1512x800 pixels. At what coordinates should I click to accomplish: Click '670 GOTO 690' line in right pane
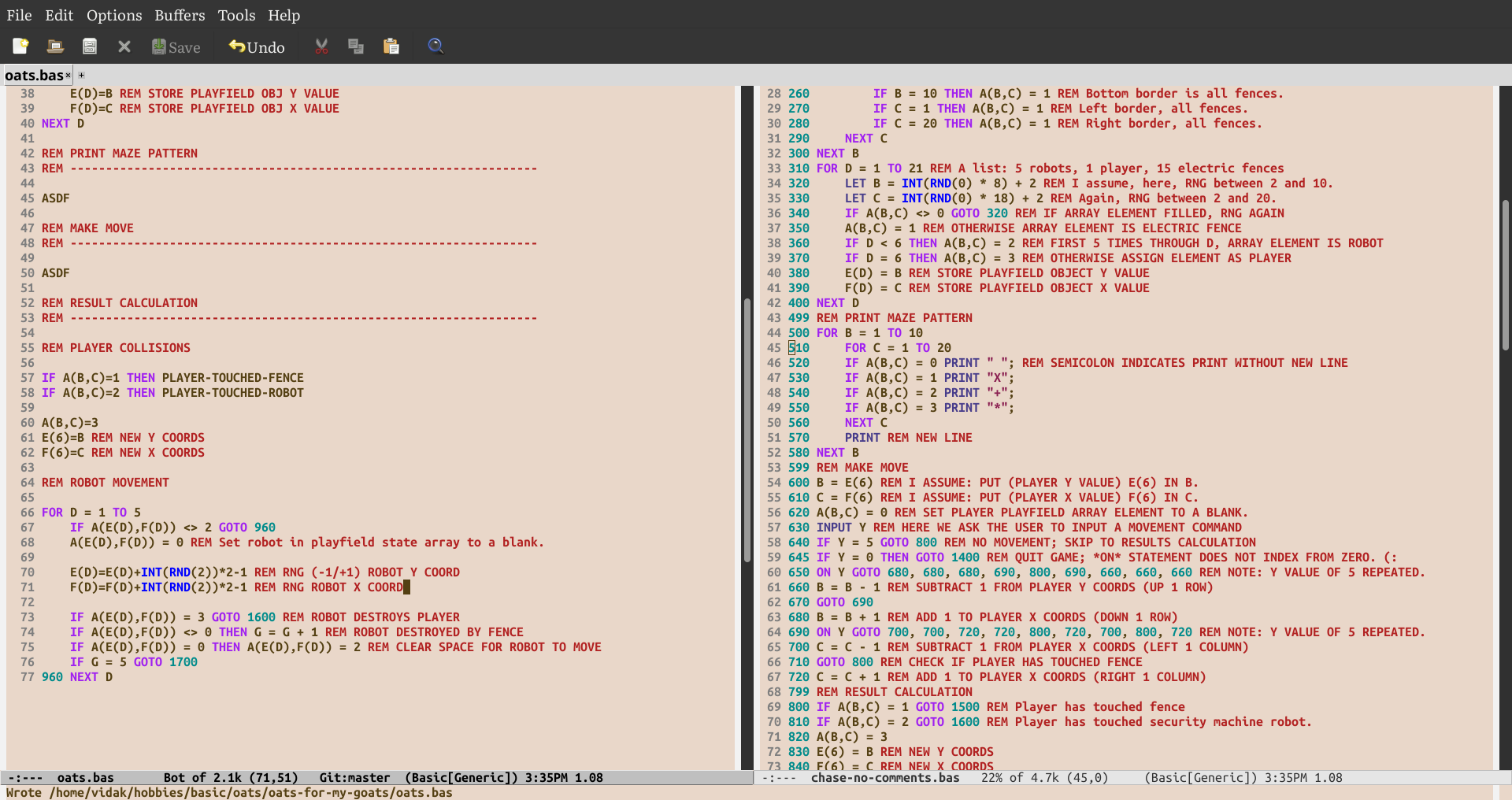831,602
